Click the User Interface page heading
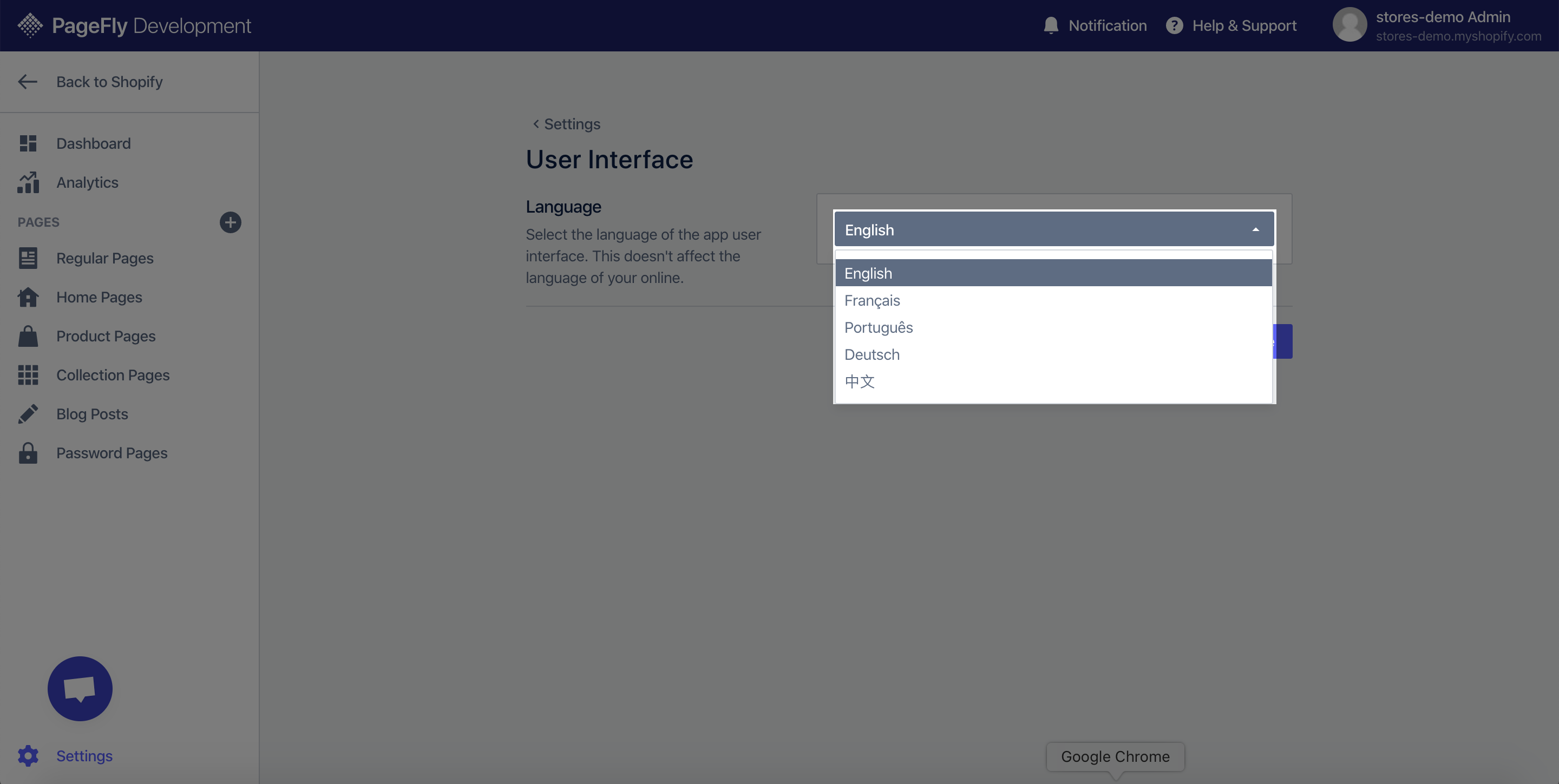This screenshot has height=784, width=1559. [x=610, y=159]
